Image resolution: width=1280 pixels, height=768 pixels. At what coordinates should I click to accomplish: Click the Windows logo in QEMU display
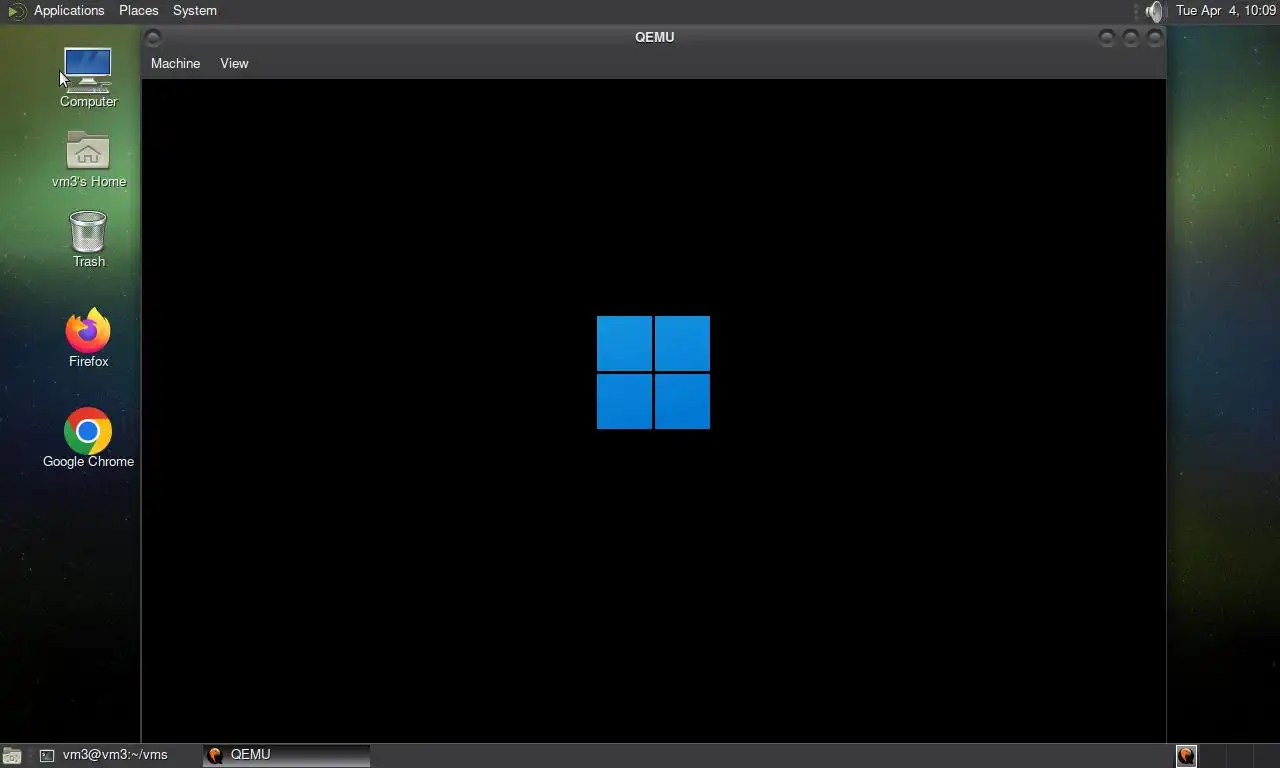(653, 372)
